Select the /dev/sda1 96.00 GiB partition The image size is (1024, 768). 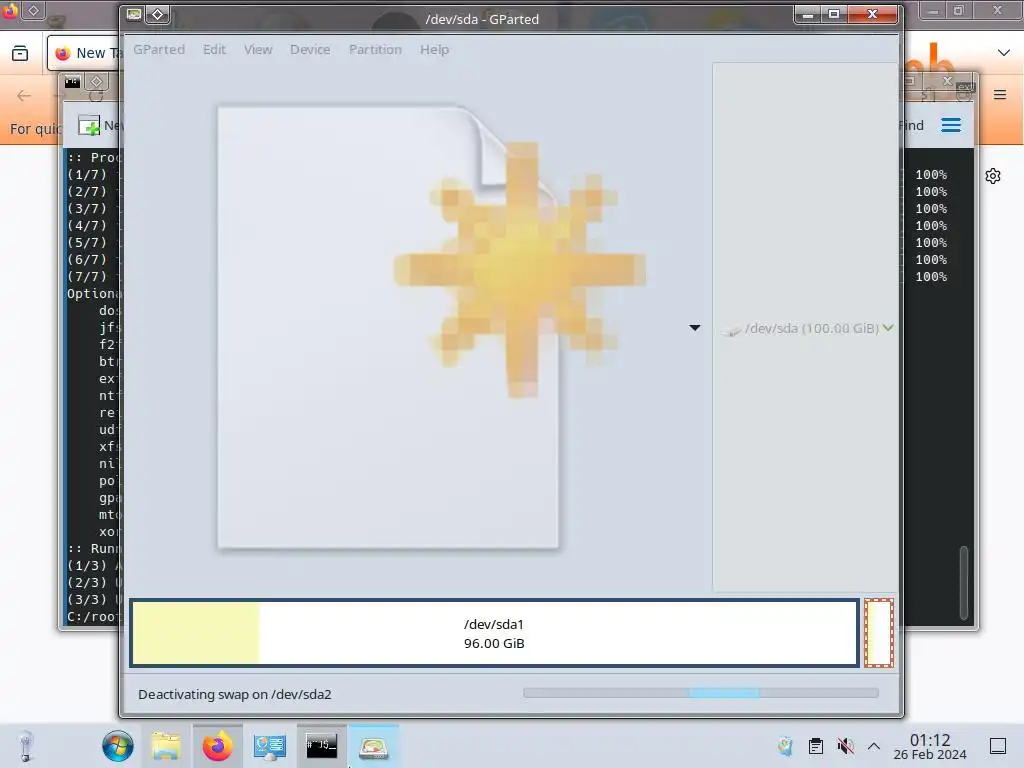pyautogui.click(x=494, y=633)
